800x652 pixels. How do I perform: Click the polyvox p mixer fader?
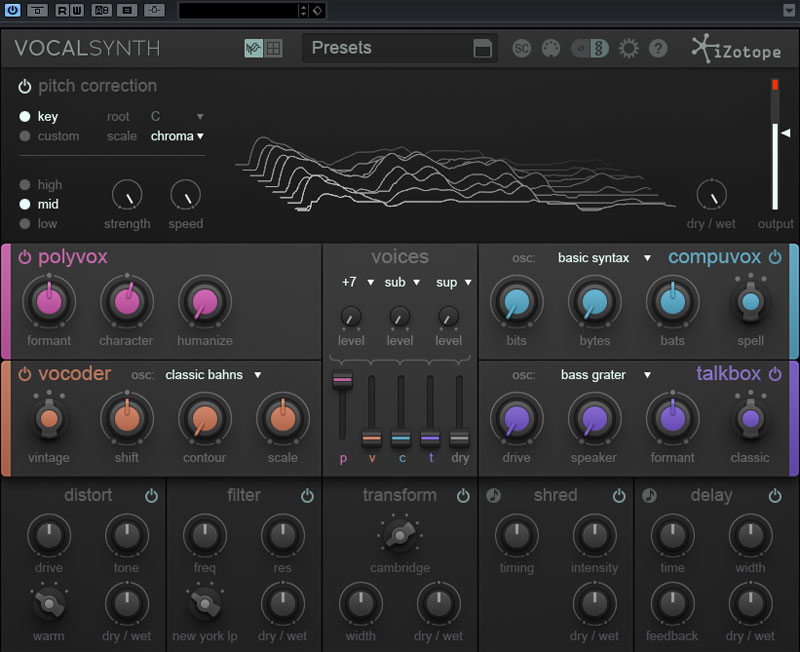(x=342, y=380)
